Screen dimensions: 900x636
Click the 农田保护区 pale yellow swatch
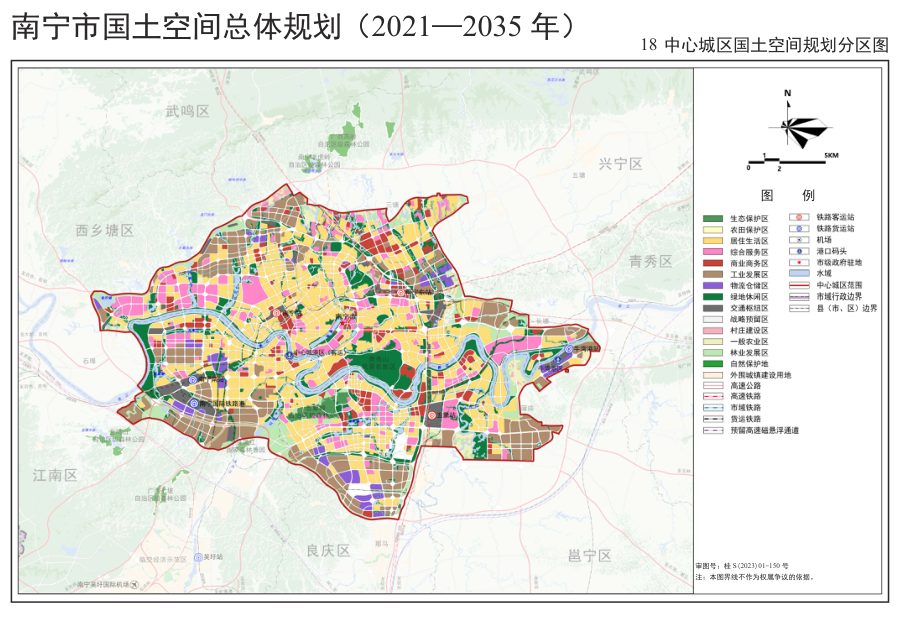[x=713, y=230]
